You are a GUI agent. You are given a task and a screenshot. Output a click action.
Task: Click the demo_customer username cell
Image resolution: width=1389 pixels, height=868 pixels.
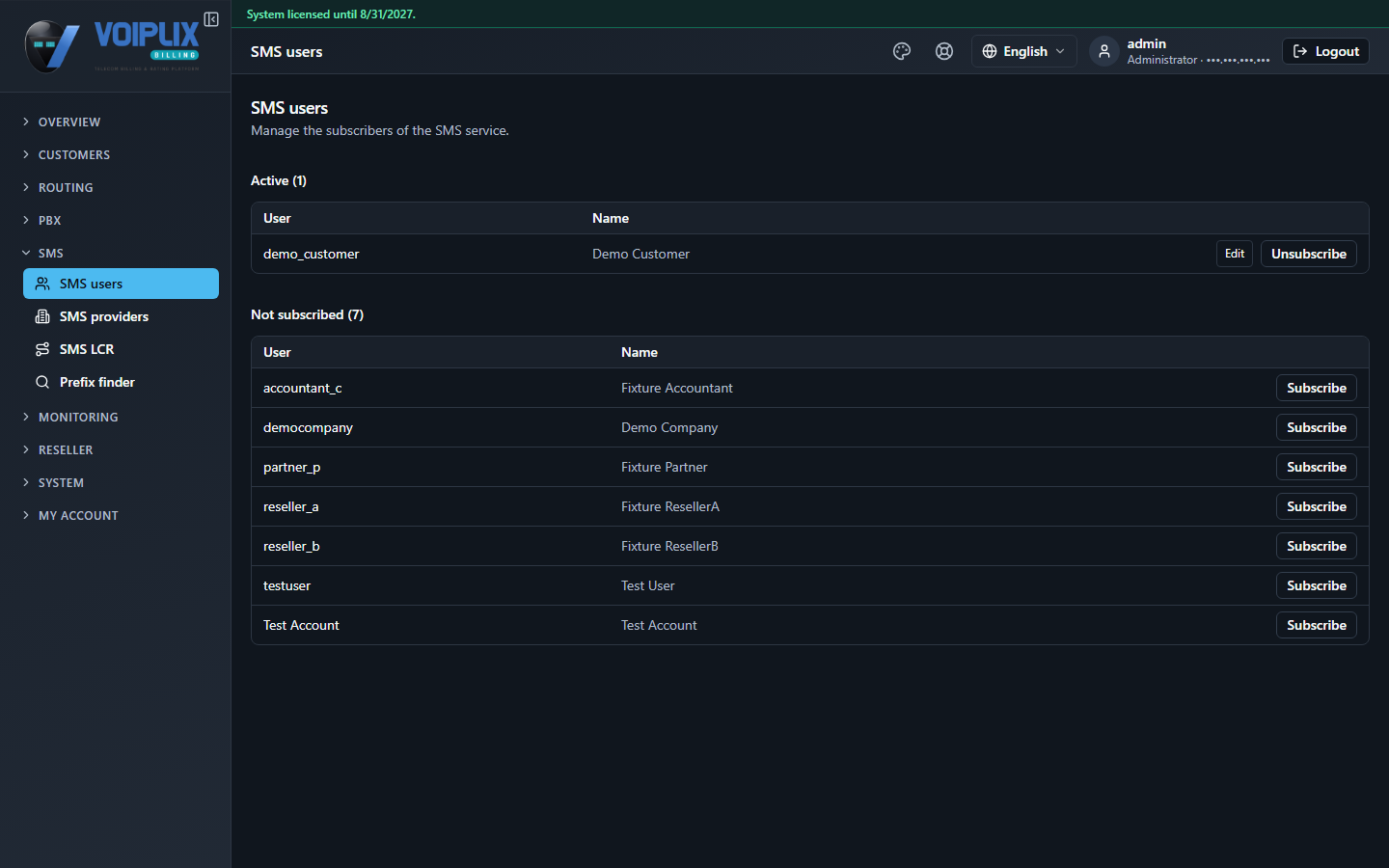coord(311,254)
